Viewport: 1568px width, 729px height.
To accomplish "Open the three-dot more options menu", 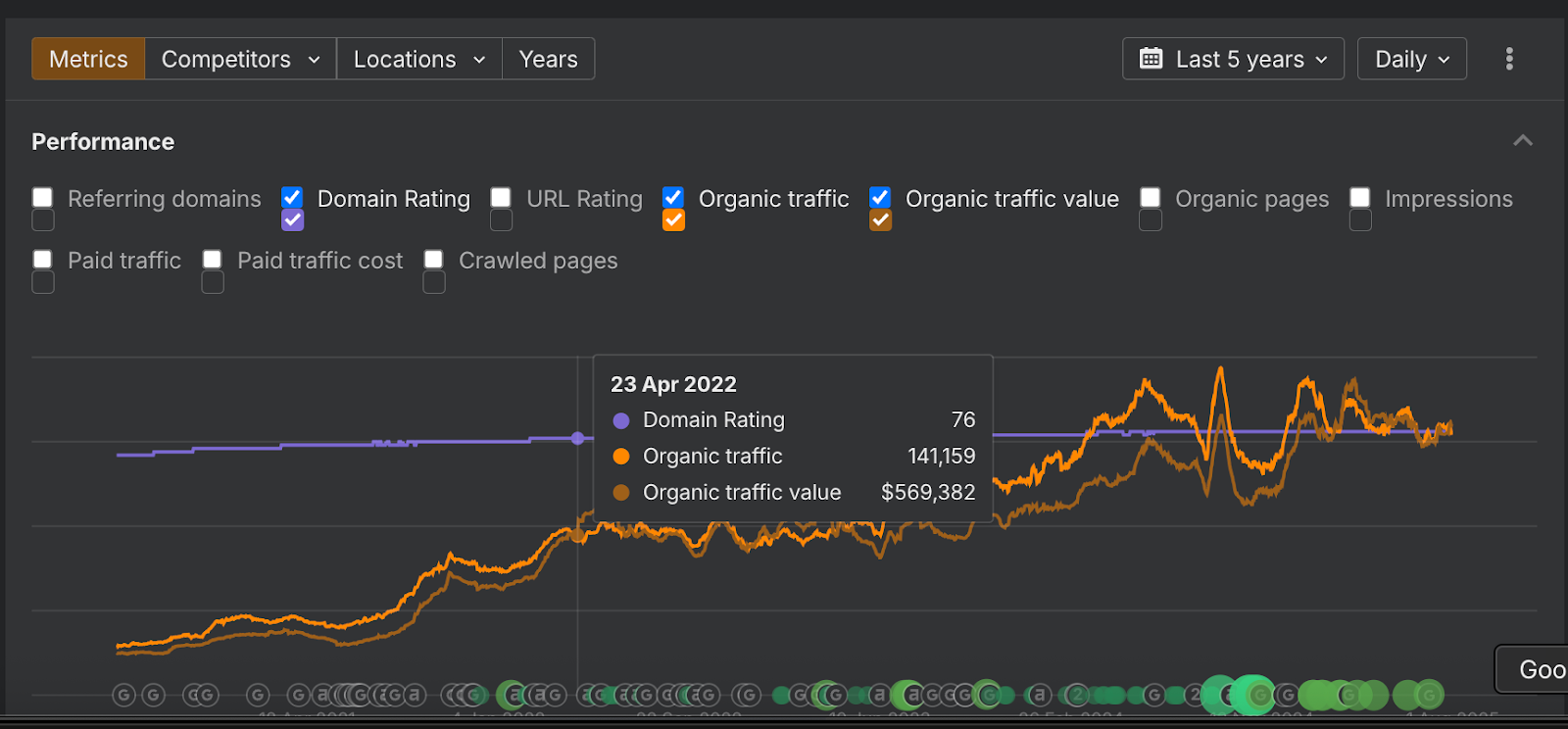I will coord(1509,59).
